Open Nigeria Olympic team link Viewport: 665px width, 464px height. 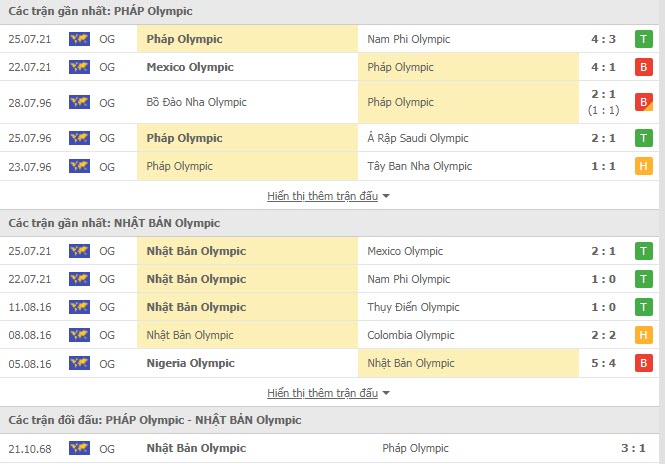click(x=190, y=363)
